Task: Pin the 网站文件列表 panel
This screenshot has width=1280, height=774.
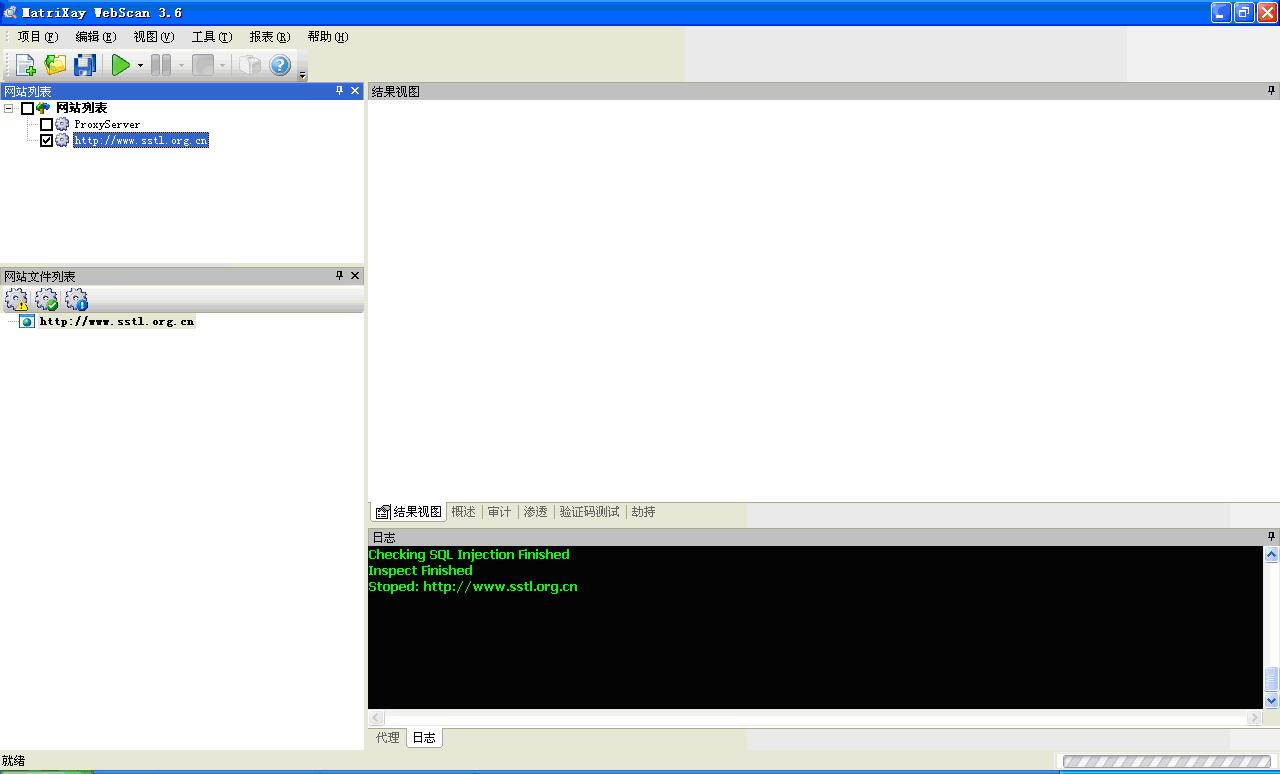Action: click(339, 275)
